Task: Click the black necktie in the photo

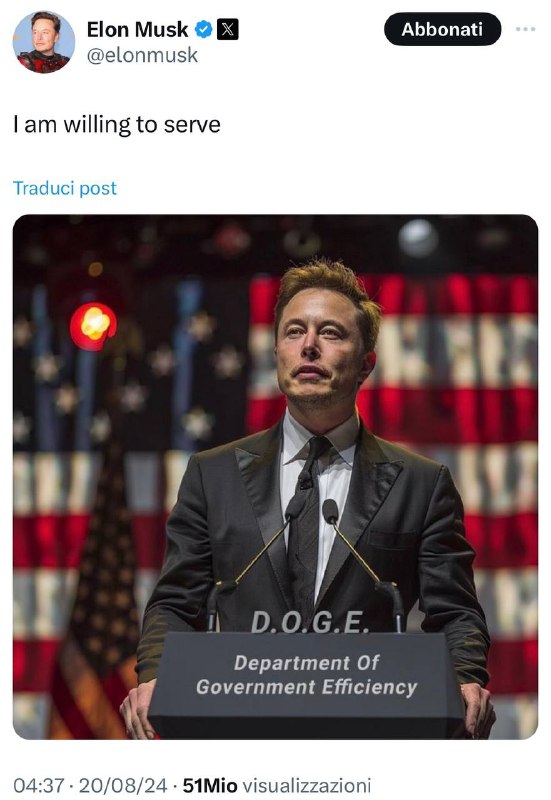Action: coord(307,521)
